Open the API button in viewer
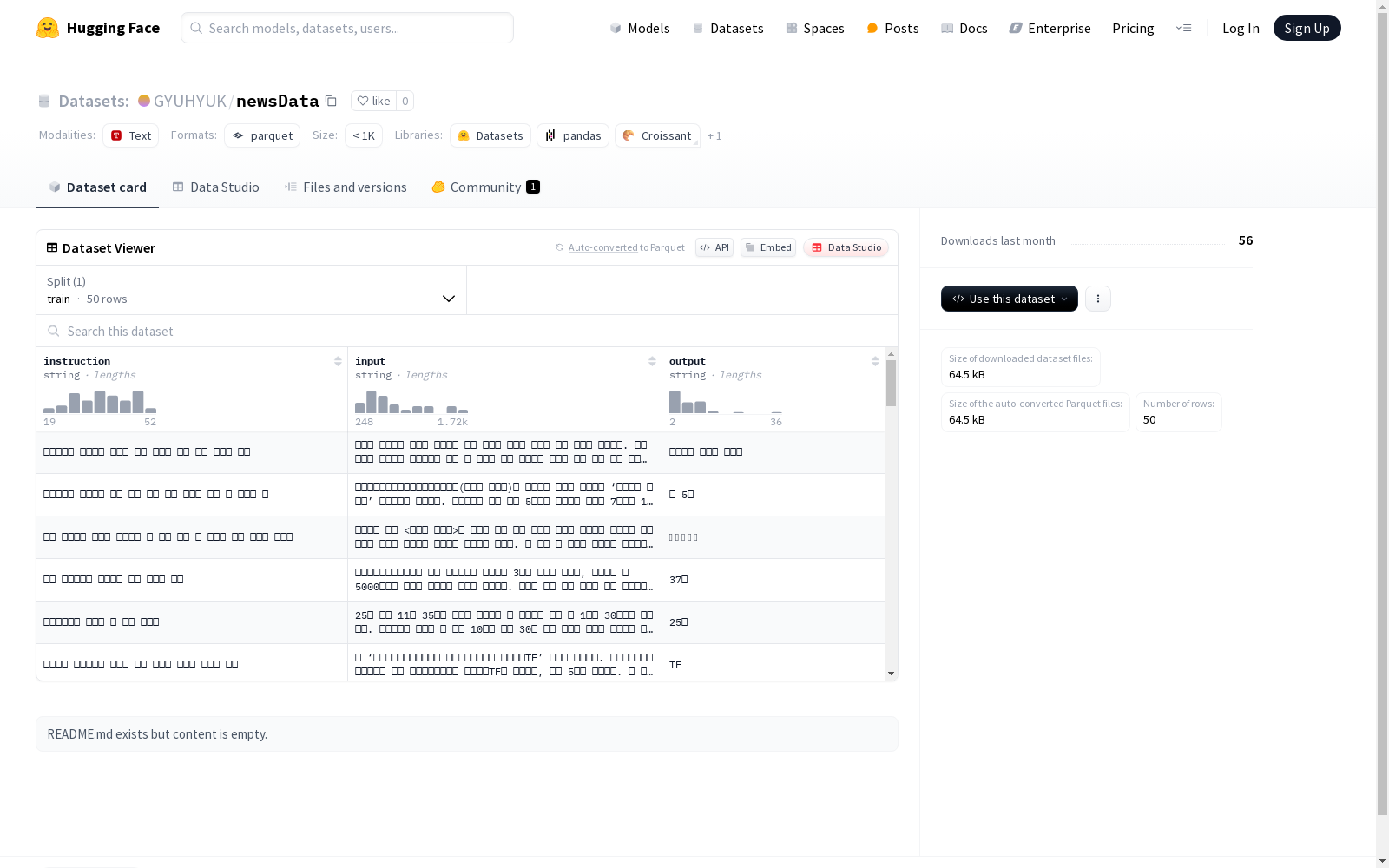This screenshot has width=1389, height=868. coord(714,247)
